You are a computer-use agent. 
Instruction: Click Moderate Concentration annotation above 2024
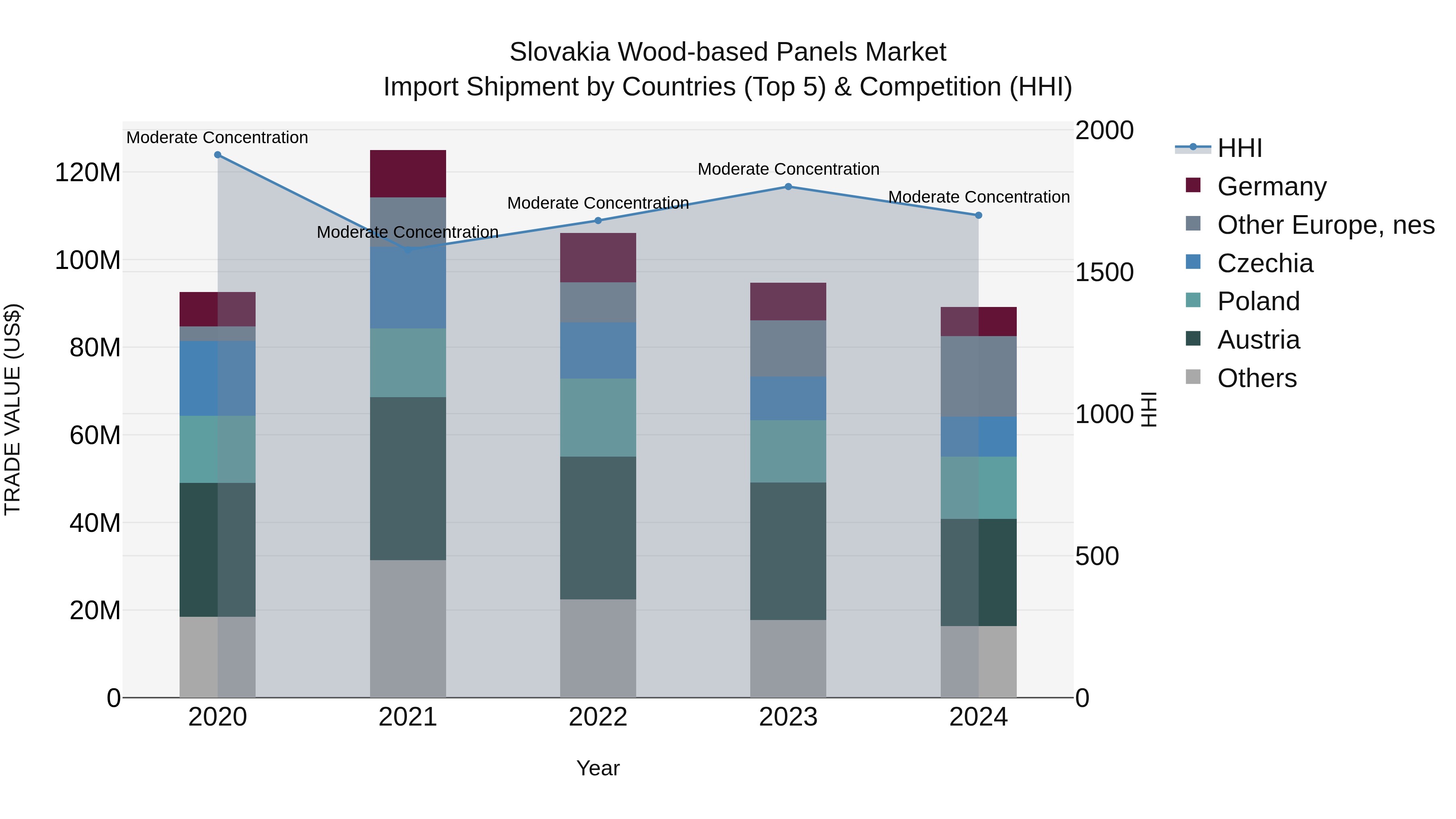point(979,197)
